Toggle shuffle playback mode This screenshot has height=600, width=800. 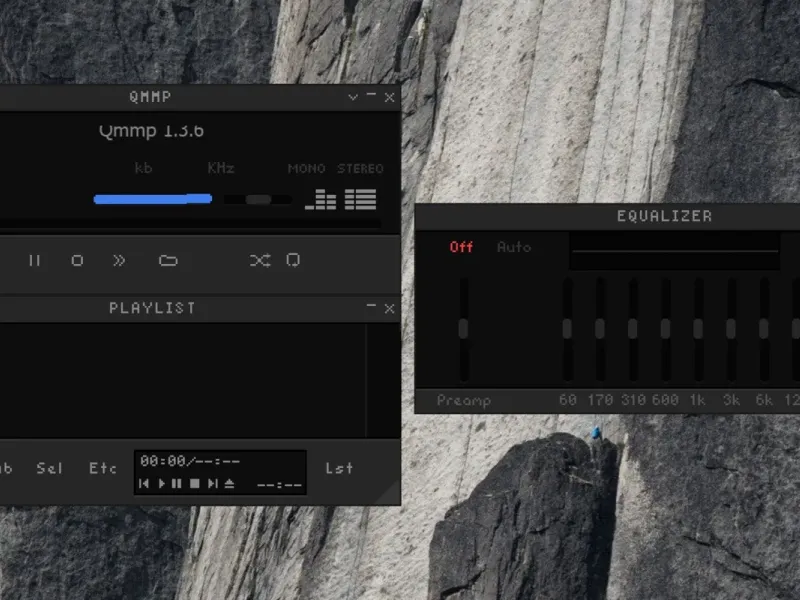click(x=260, y=260)
